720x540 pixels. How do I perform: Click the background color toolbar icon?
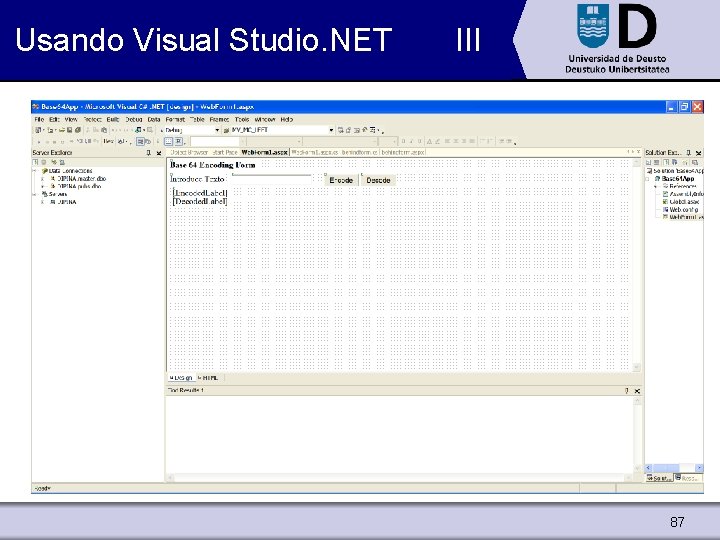pyautogui.click(x=438, y=141)
